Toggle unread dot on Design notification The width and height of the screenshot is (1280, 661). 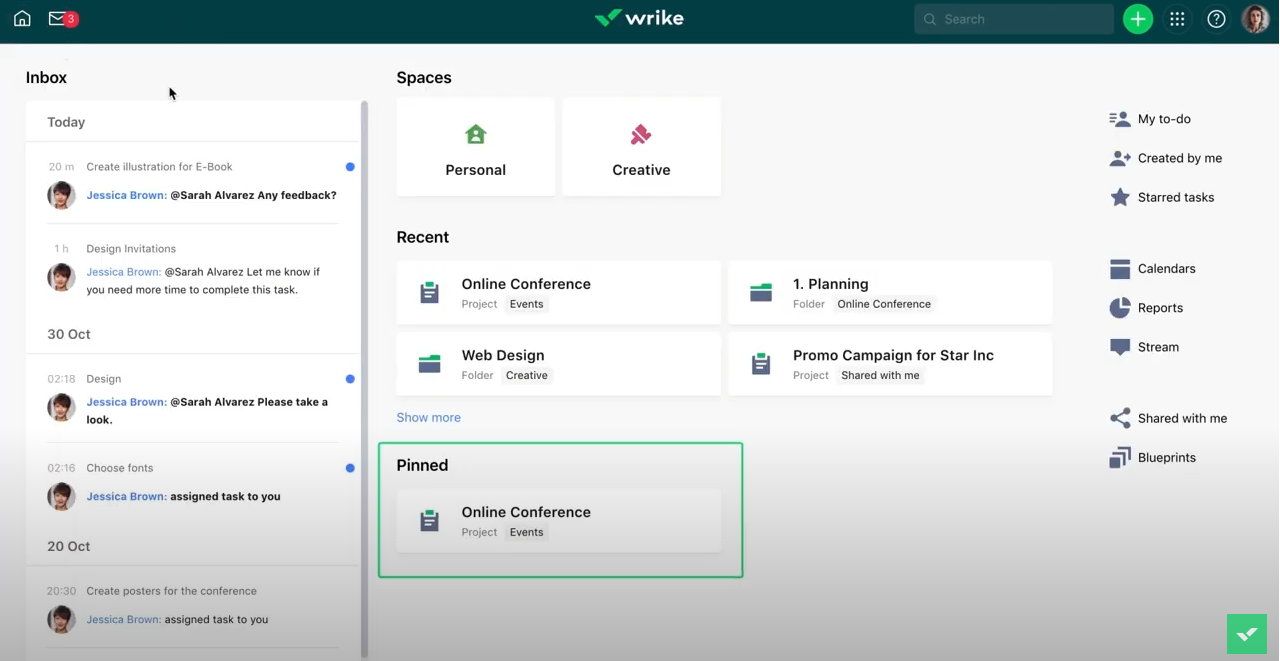pyautogui.click(x=350, y=379)
